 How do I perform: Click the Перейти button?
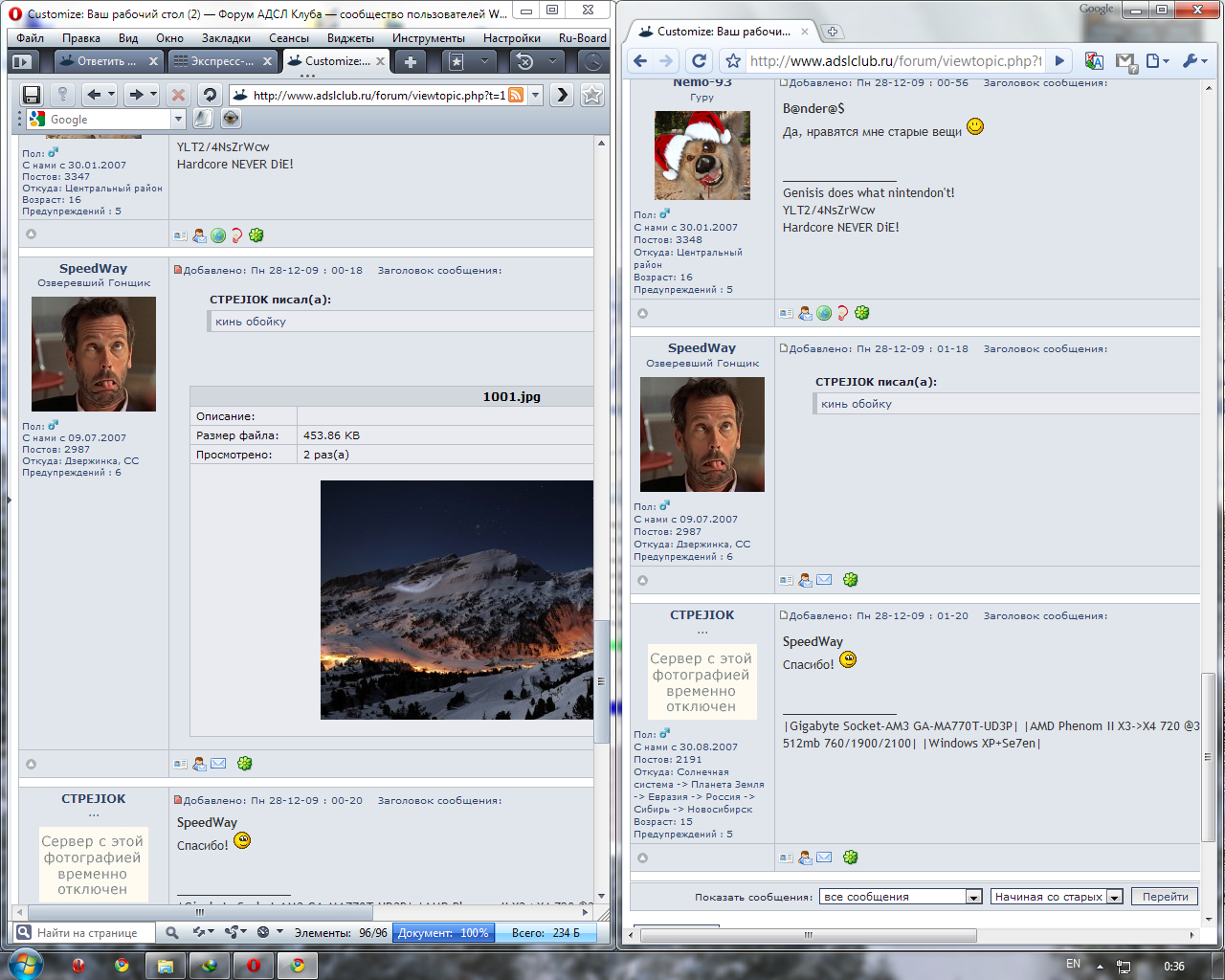point(1165,897)
